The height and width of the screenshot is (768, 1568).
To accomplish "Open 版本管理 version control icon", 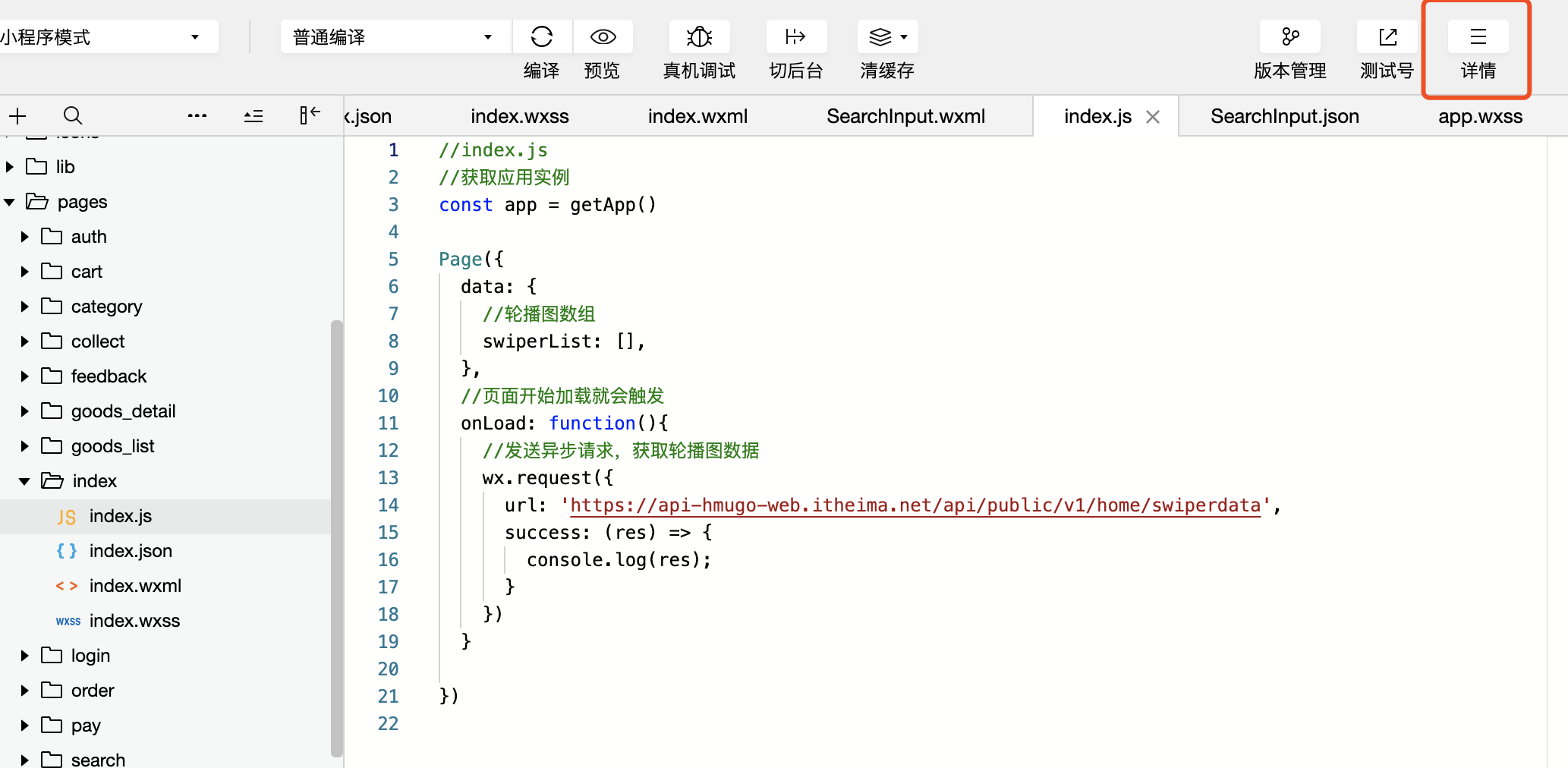I will pos(1290,36).
